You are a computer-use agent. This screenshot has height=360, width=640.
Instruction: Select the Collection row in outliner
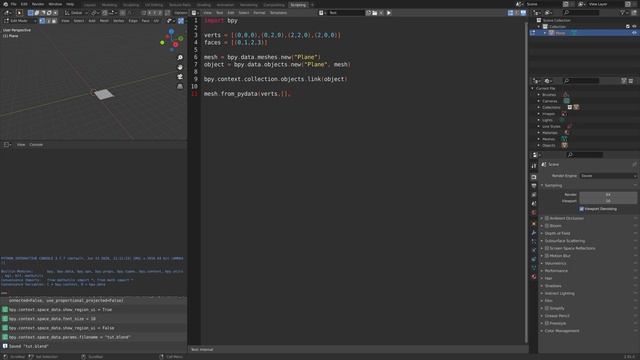(x=584, y=27)
